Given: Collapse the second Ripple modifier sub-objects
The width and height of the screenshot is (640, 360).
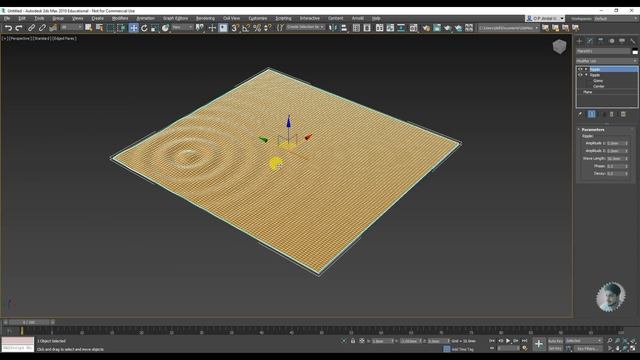Looking at the screenshot, I should coord(586,75).
